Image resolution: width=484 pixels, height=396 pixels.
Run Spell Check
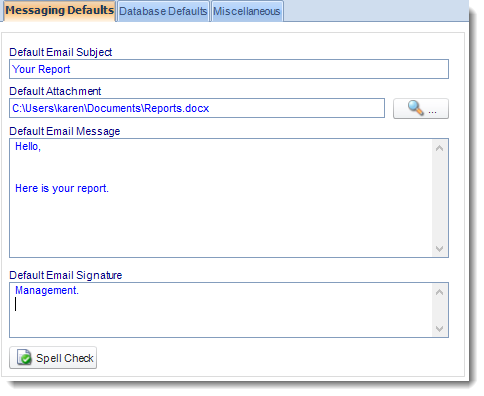[x=53, y=358]
